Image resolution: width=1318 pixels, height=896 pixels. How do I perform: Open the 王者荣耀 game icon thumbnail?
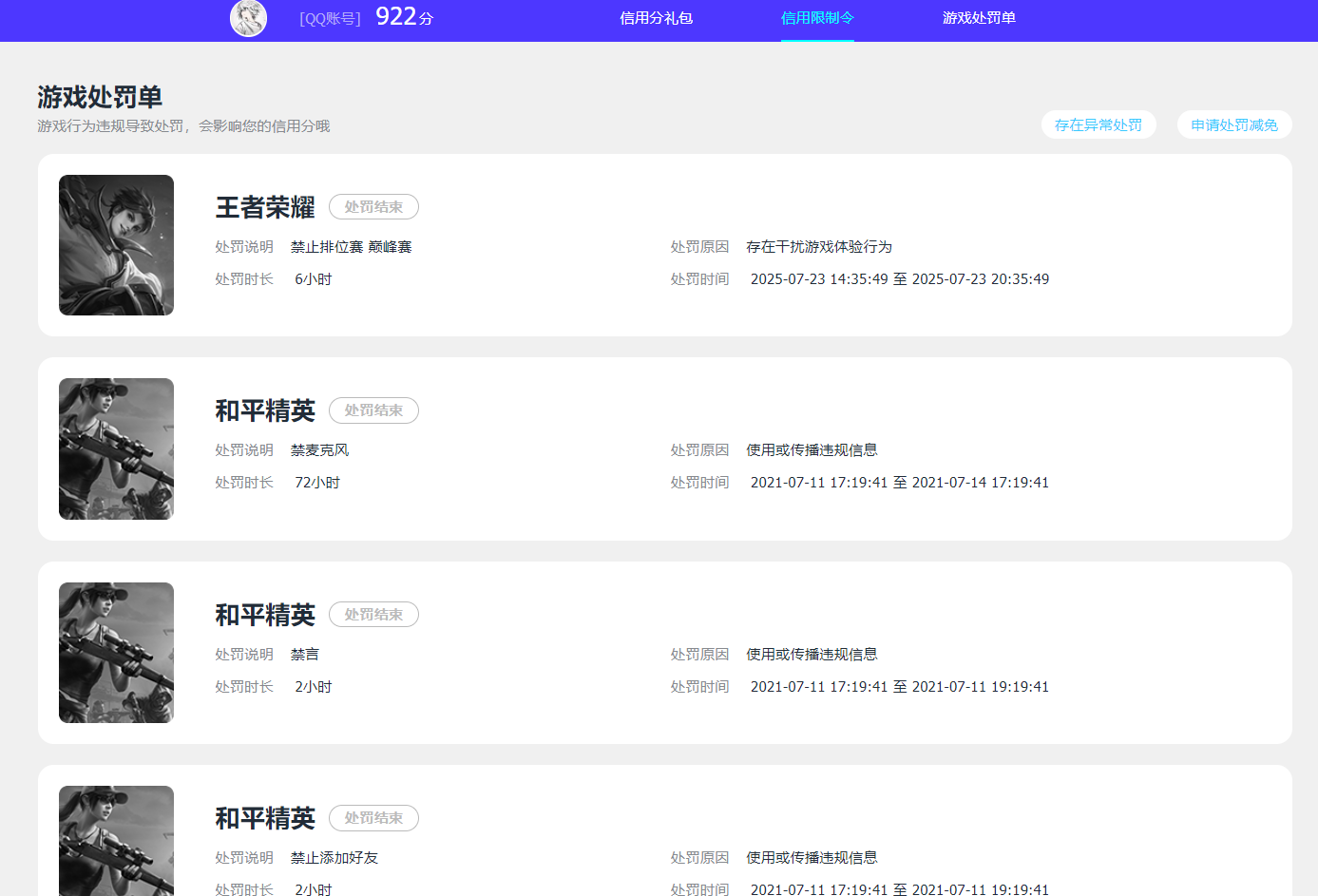coord(116,244)
